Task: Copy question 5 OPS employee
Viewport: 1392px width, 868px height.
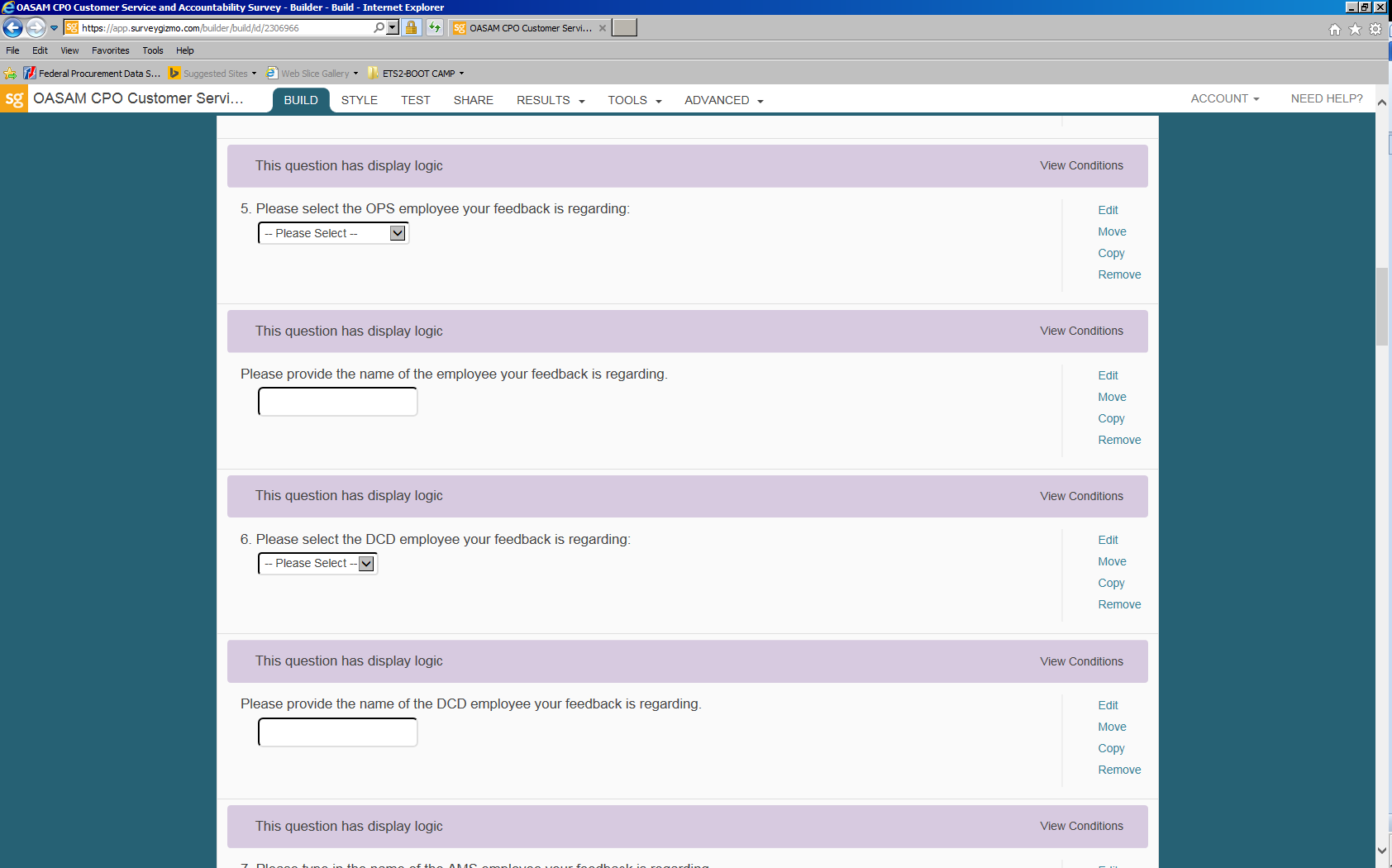Action: tap(1111, 253)
